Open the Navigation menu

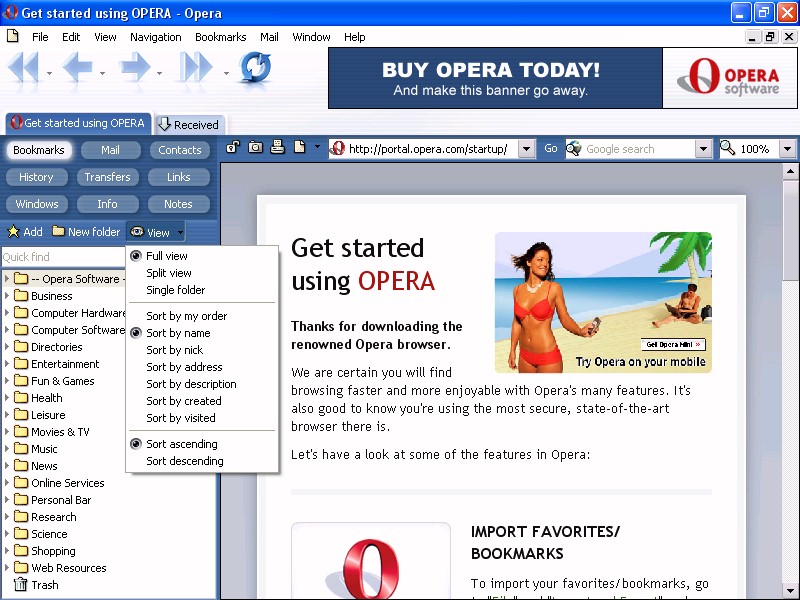click(156, 37)
